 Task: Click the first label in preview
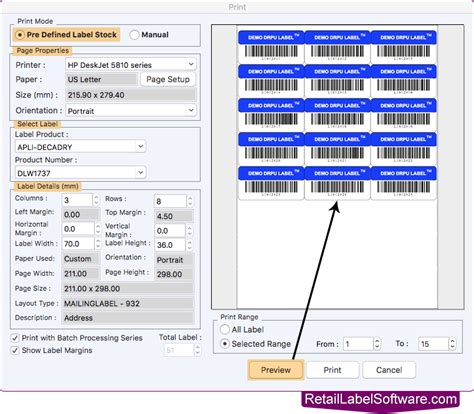point(271,47)
